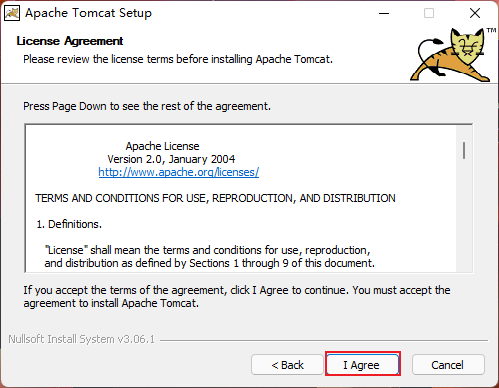Click the Tomcat icon in the title bar
Screen dimensions: 499x388
coord(12,13)
